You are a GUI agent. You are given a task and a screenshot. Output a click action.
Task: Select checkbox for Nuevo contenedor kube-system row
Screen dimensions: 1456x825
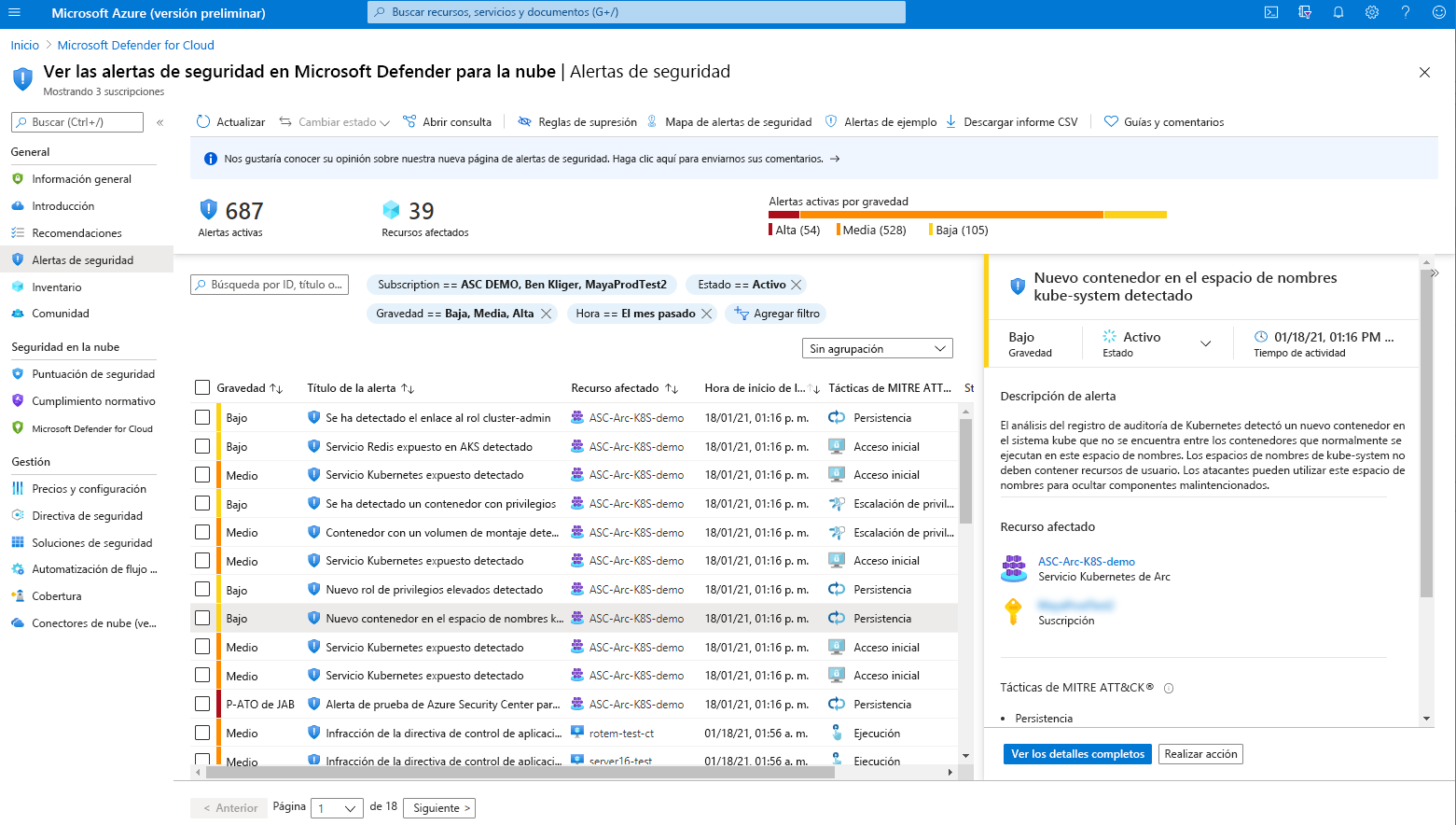click(x=202, y=618)
